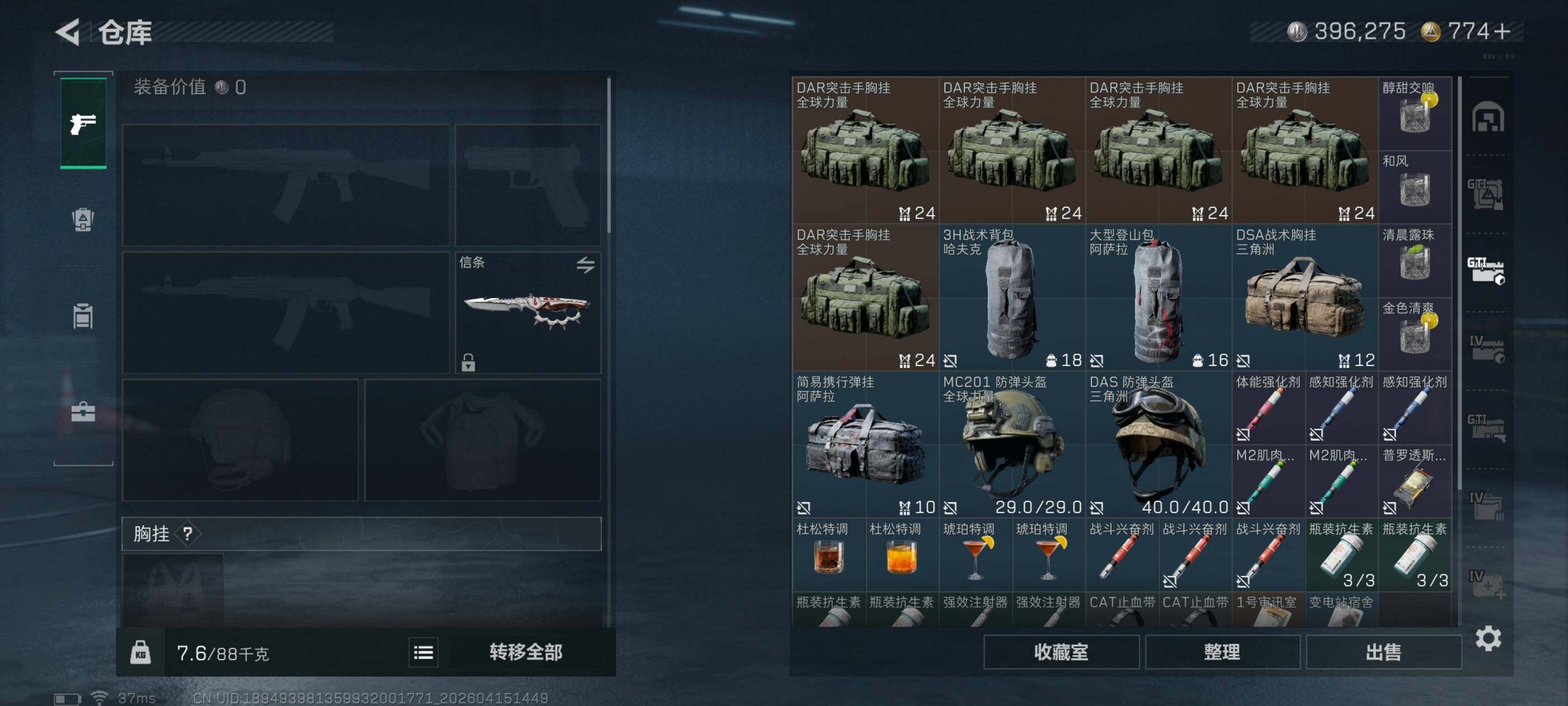Image resolution: width=1568 pixels, height=706 pixels.
Task: Open the 收藏室 collection room
Action: point(1061,652)
